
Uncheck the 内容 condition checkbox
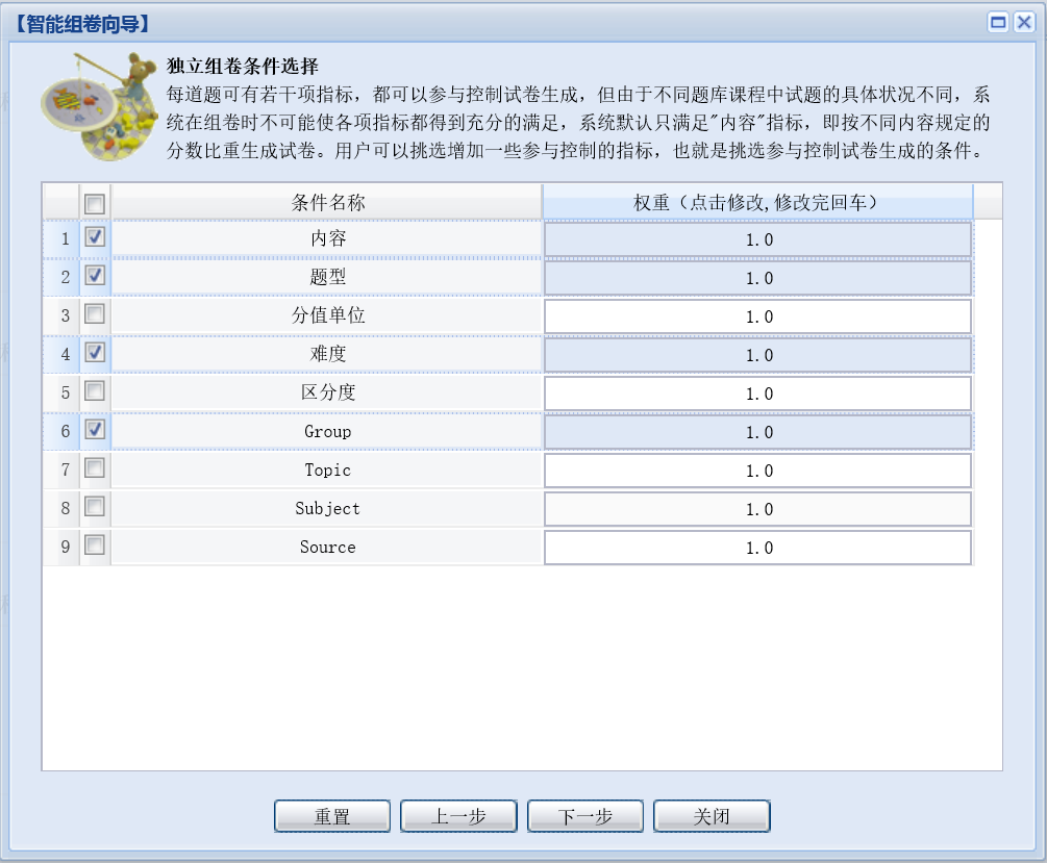95,238
